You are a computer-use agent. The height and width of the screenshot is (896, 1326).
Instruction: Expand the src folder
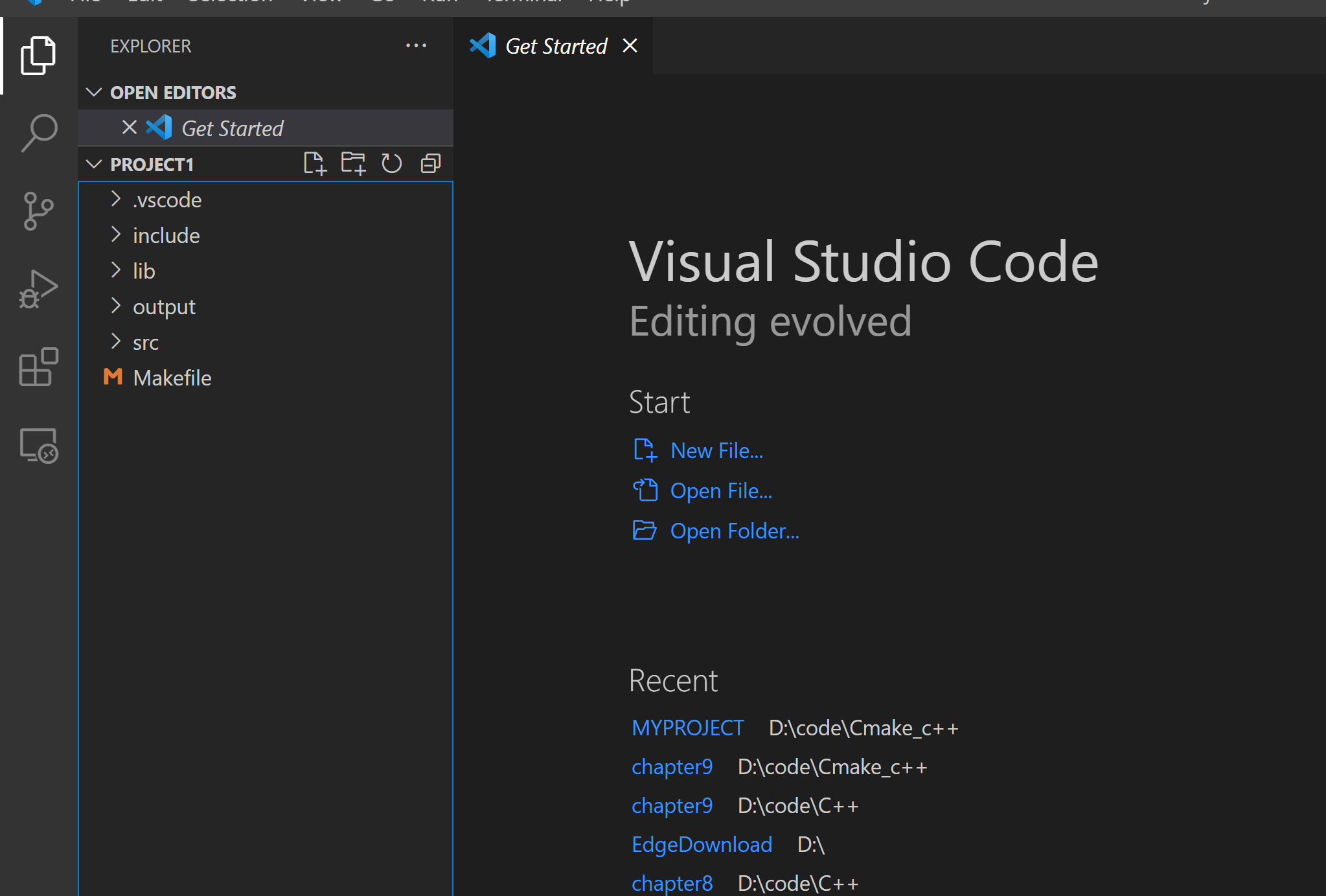click(266, 342)
